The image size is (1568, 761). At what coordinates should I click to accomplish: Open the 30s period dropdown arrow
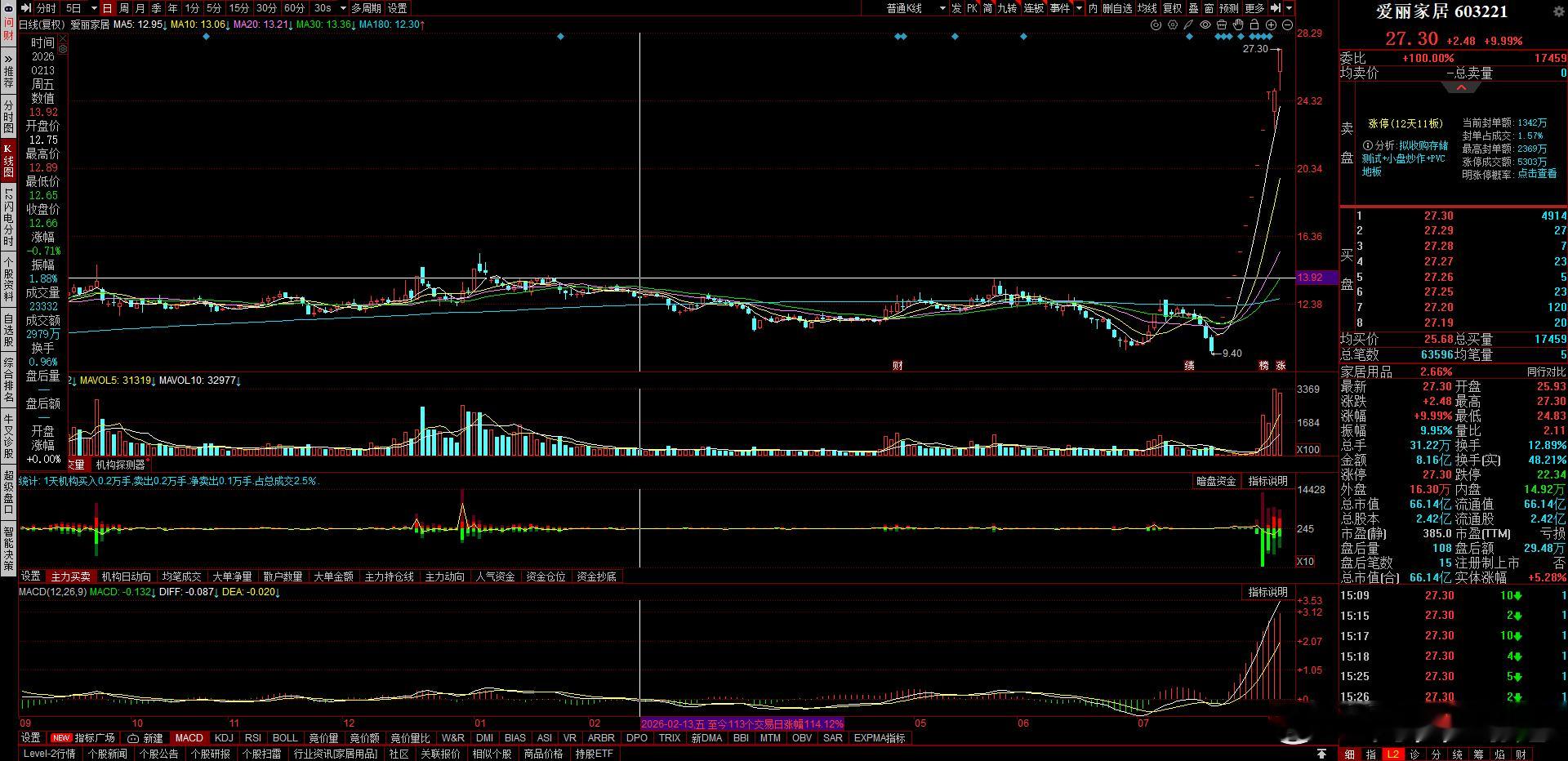342,8
